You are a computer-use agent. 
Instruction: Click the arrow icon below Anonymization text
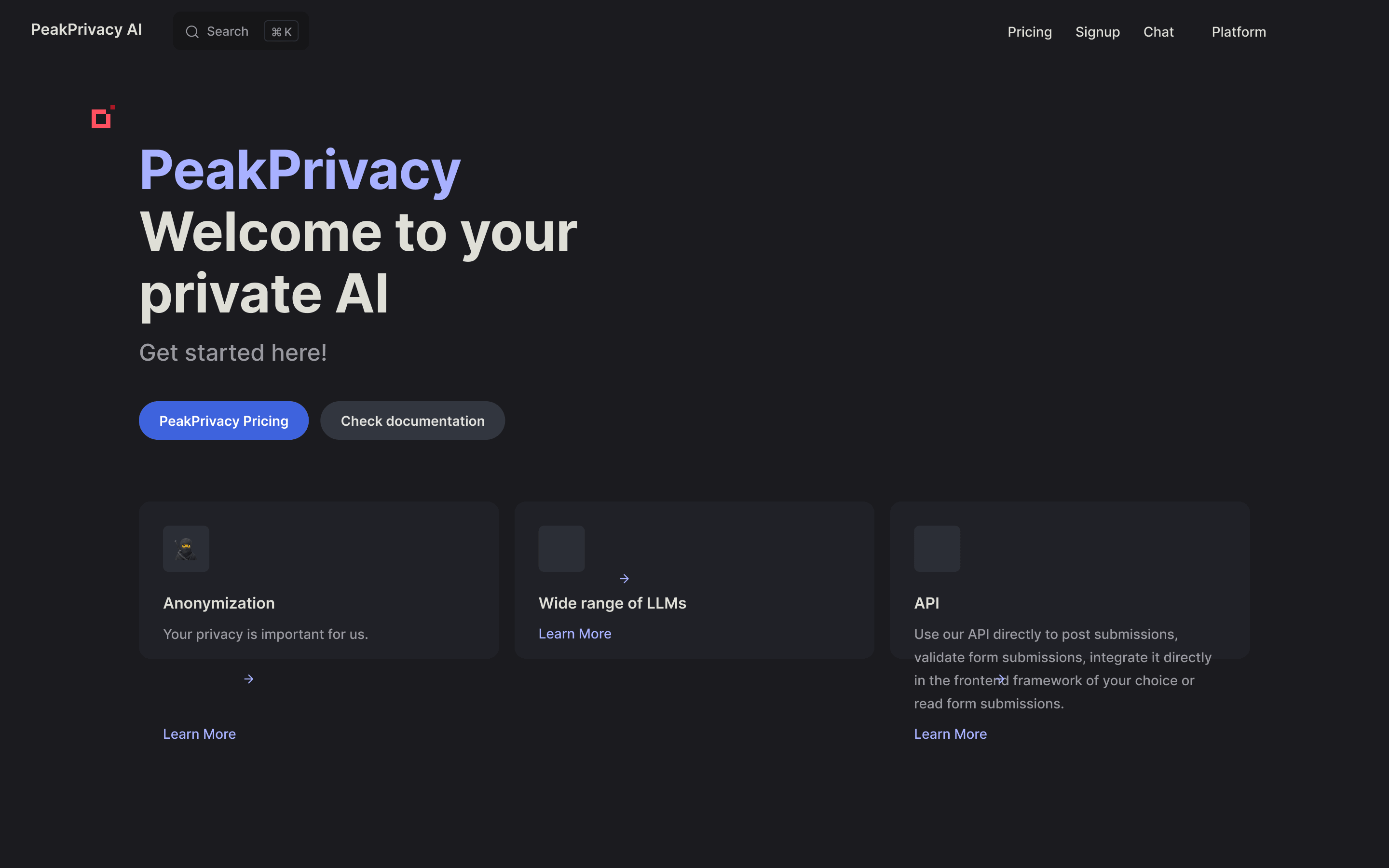click(248, 679)
